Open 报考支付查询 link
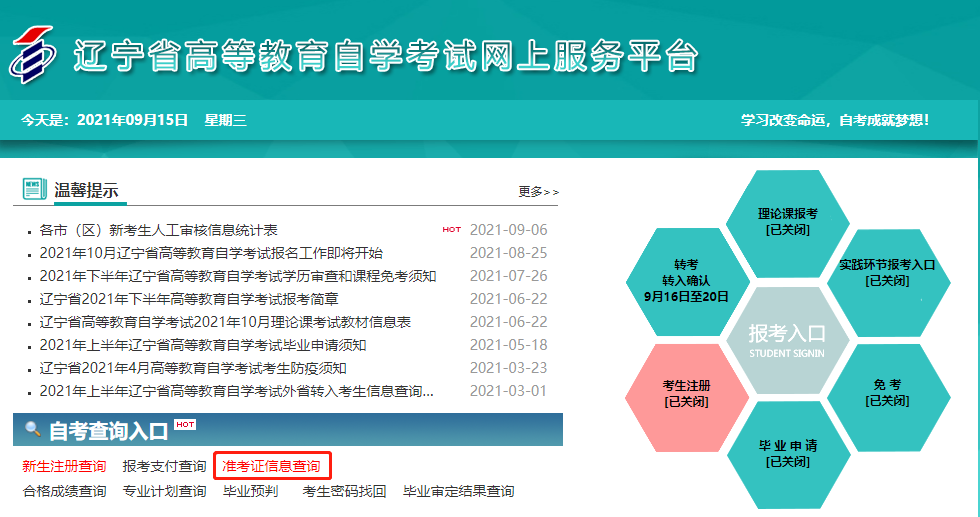The width and height of the screenshot is (980, 517). point(164,466)
